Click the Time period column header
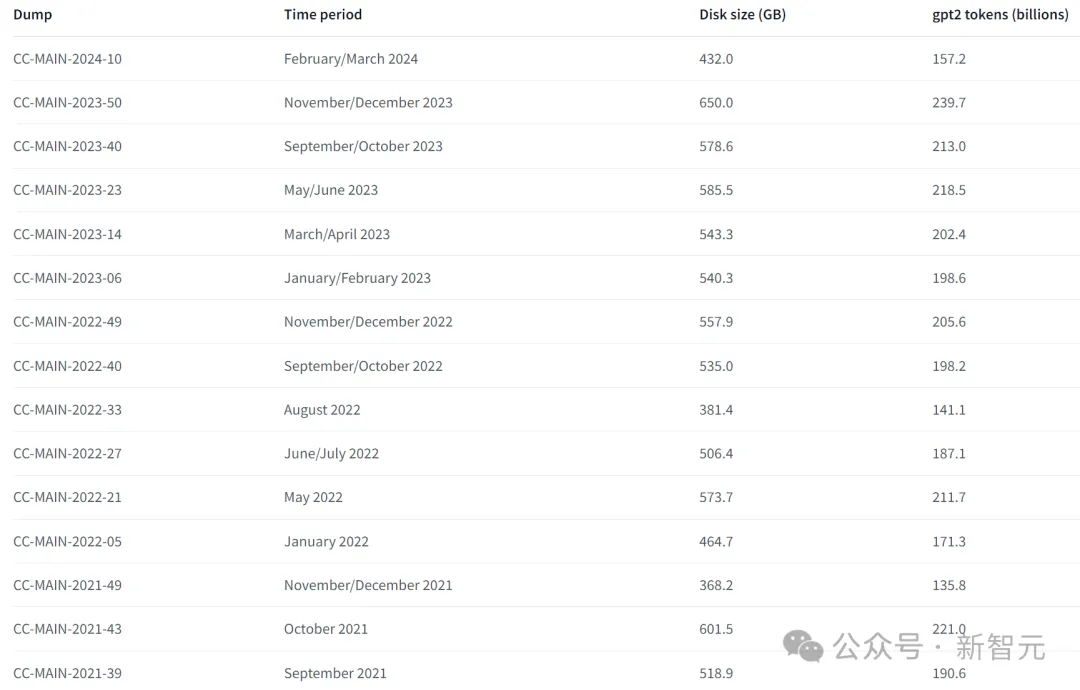Screen dimensions: 1080x690 [322, 14]
